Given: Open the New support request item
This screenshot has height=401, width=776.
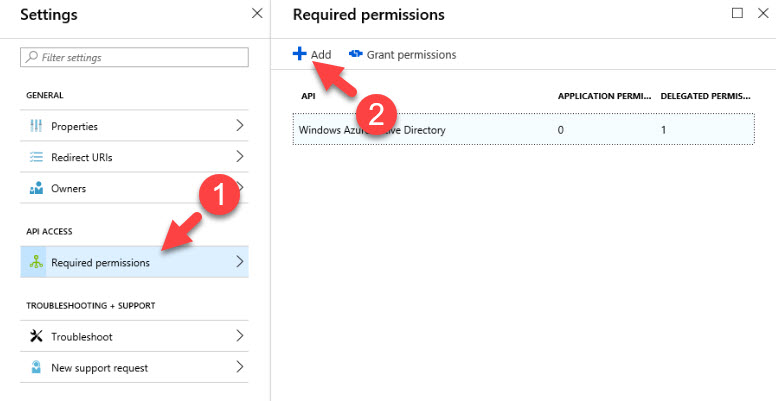Looking at the screenshot, I should point(99,368).
